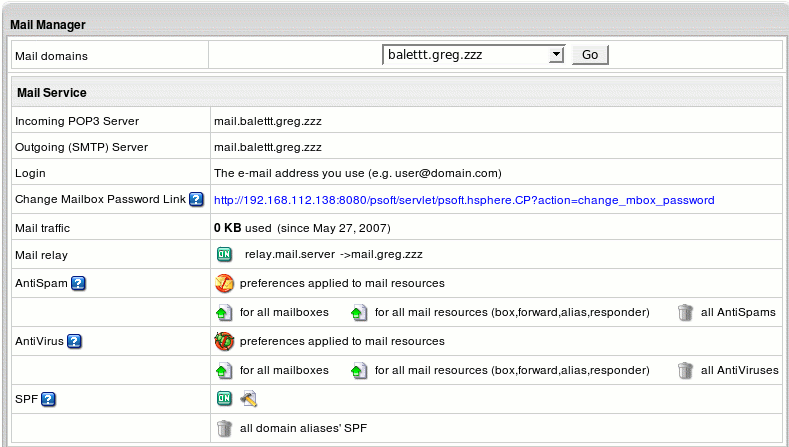The height and width of the screenshot is (447, 789).
Task: Click help icon next to Change Mailbox Password Link
Action: coord(196,200)
